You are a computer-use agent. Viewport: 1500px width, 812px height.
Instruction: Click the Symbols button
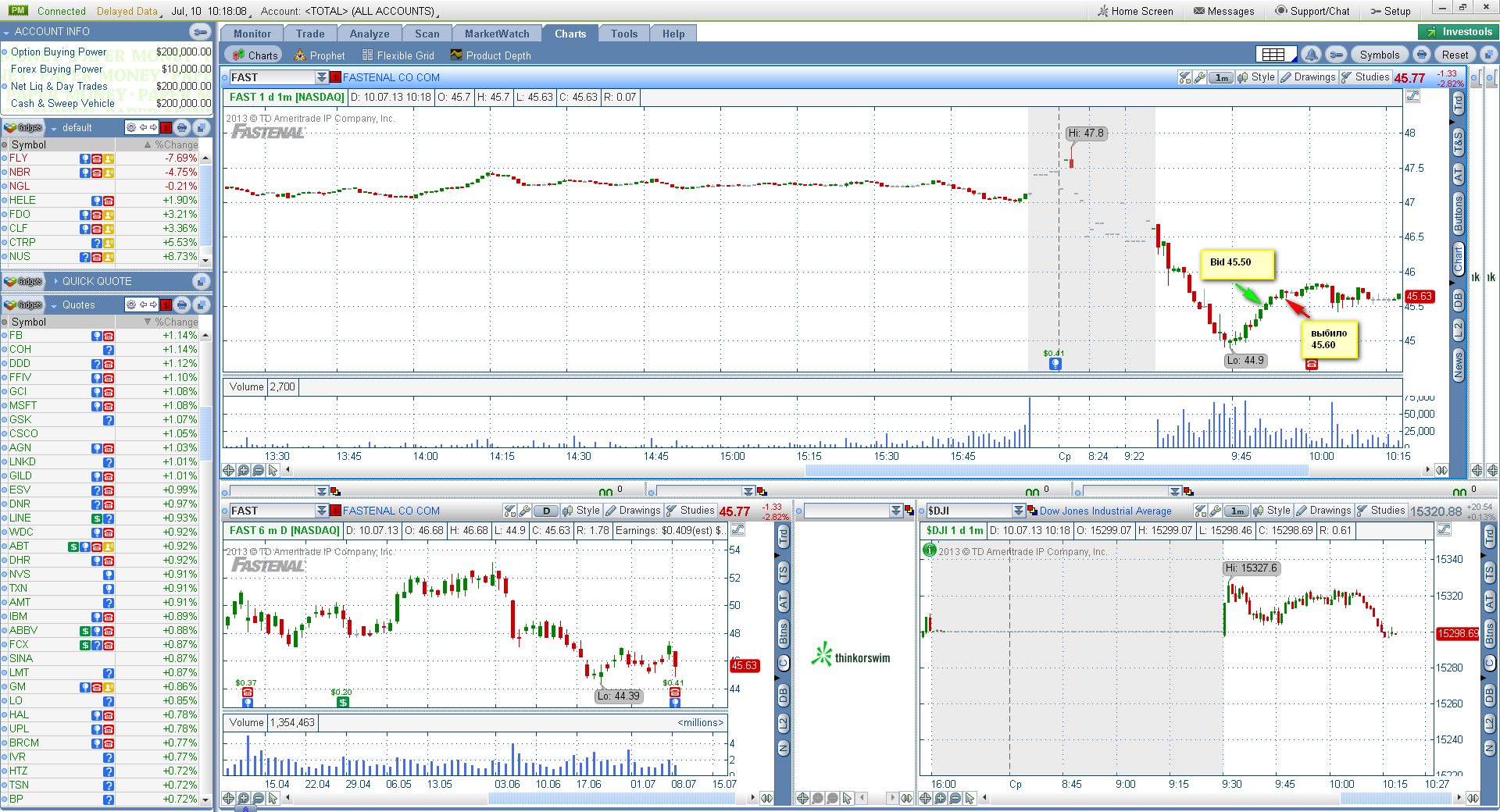click(x=1380, y=55)
